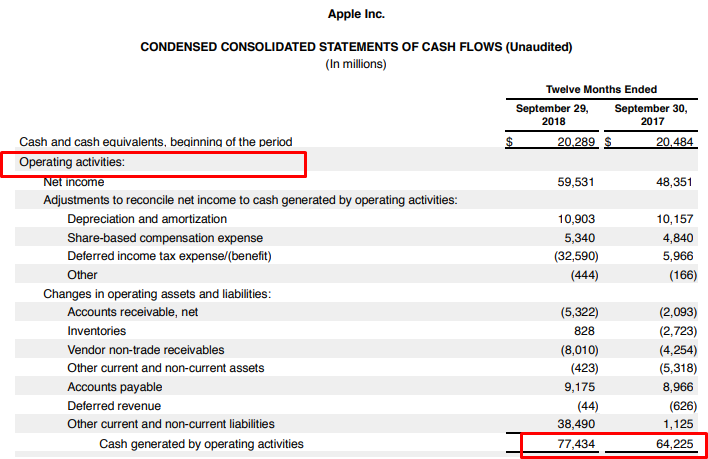This screenshot has height=459, width=708.
Task: Click the 'Apple Inc.' title
Action: (x=356, y=14)
